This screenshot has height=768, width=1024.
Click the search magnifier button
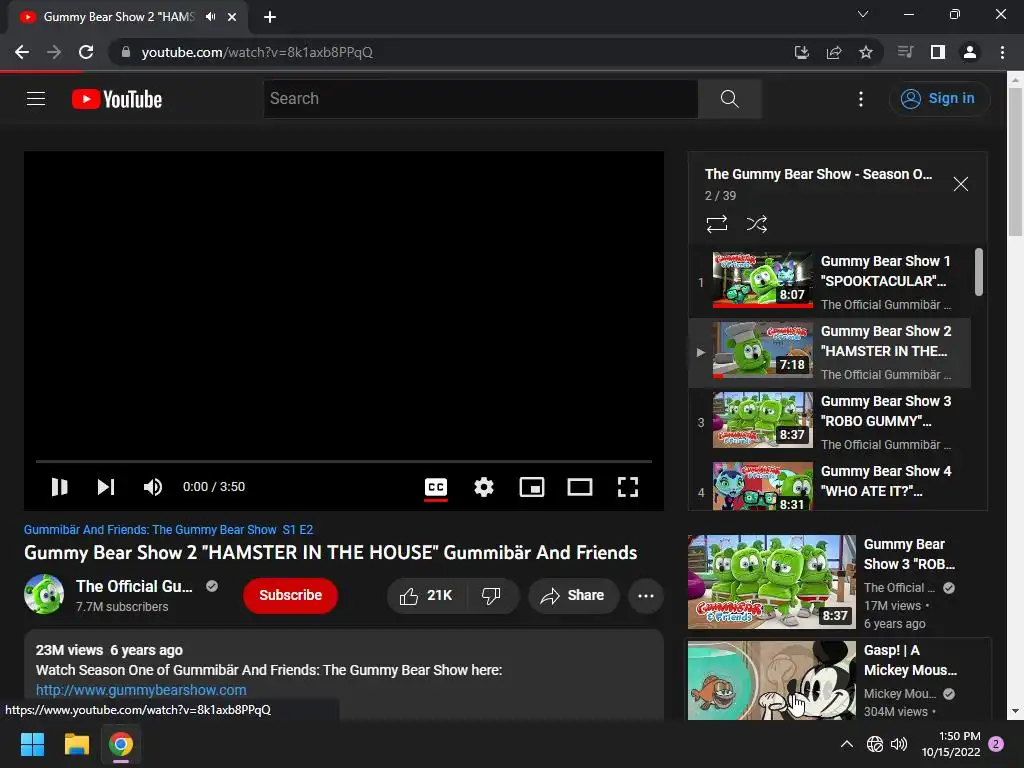click(729, 99)
